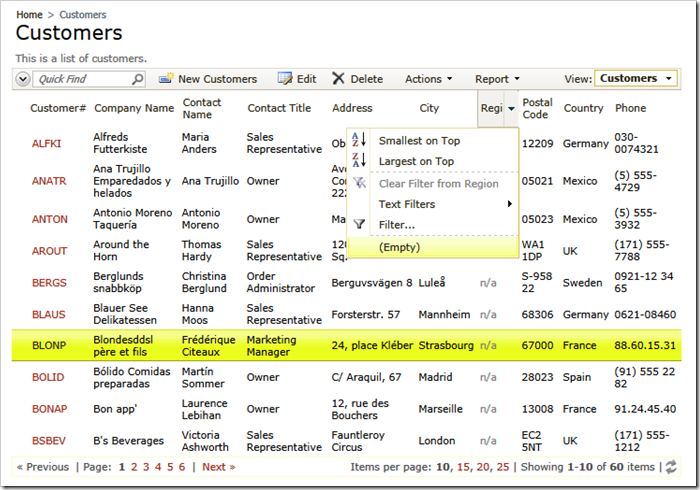The height and width of the screenshot is (490, 700).
Task: Click the refresh icon in the pager
Action: point(671,467)
